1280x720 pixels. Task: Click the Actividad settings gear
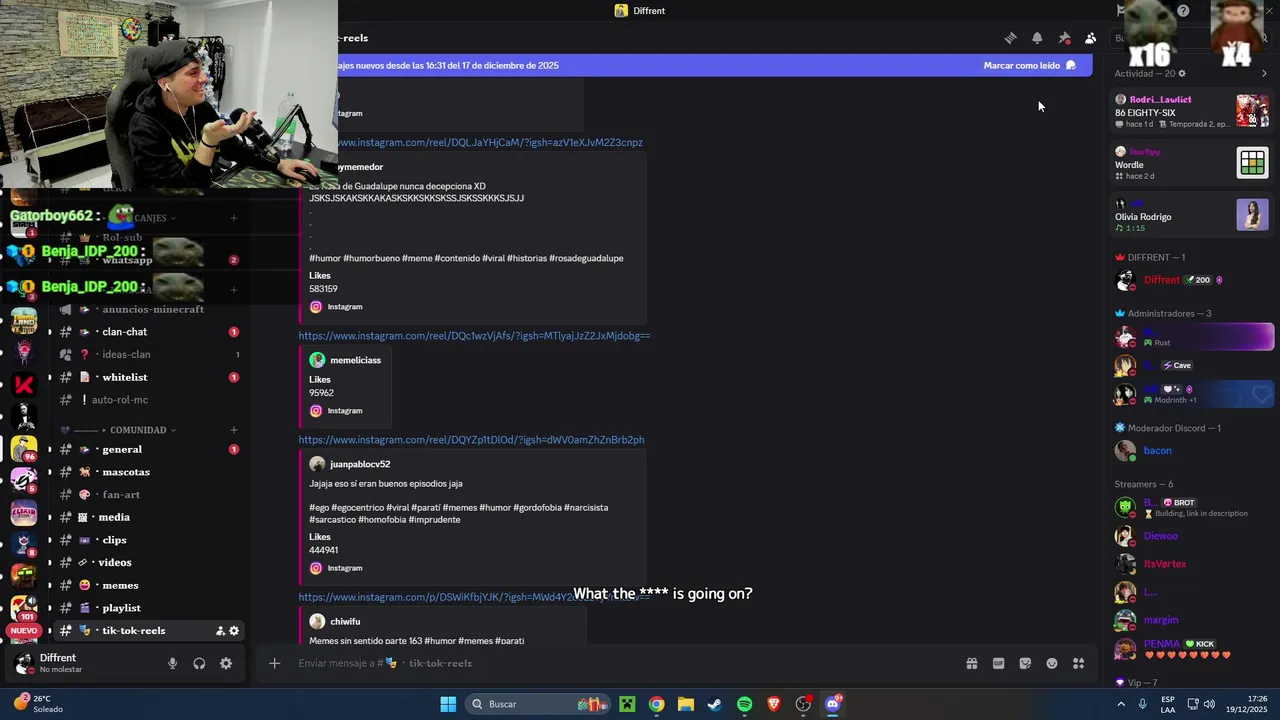click(x=1182, y=73)
